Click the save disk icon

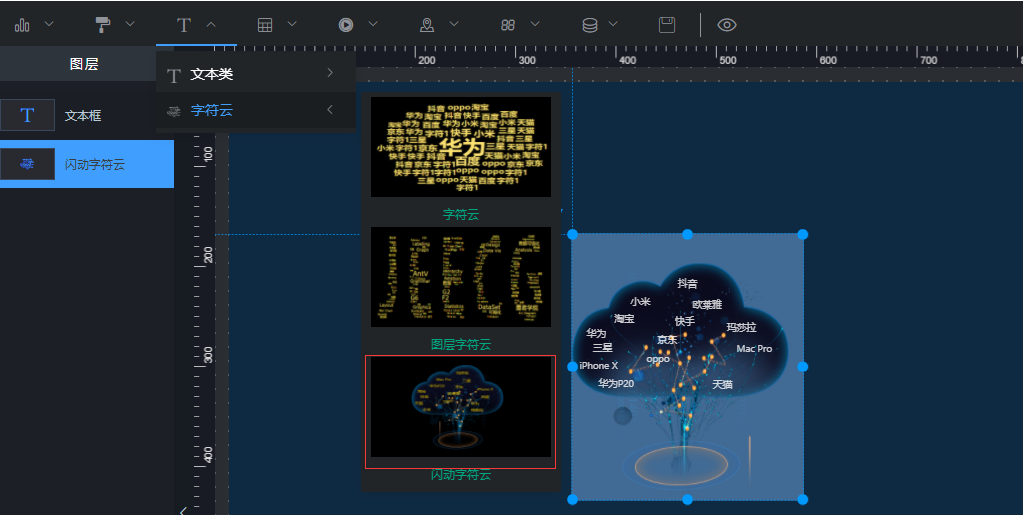click(x=667, y=25)
